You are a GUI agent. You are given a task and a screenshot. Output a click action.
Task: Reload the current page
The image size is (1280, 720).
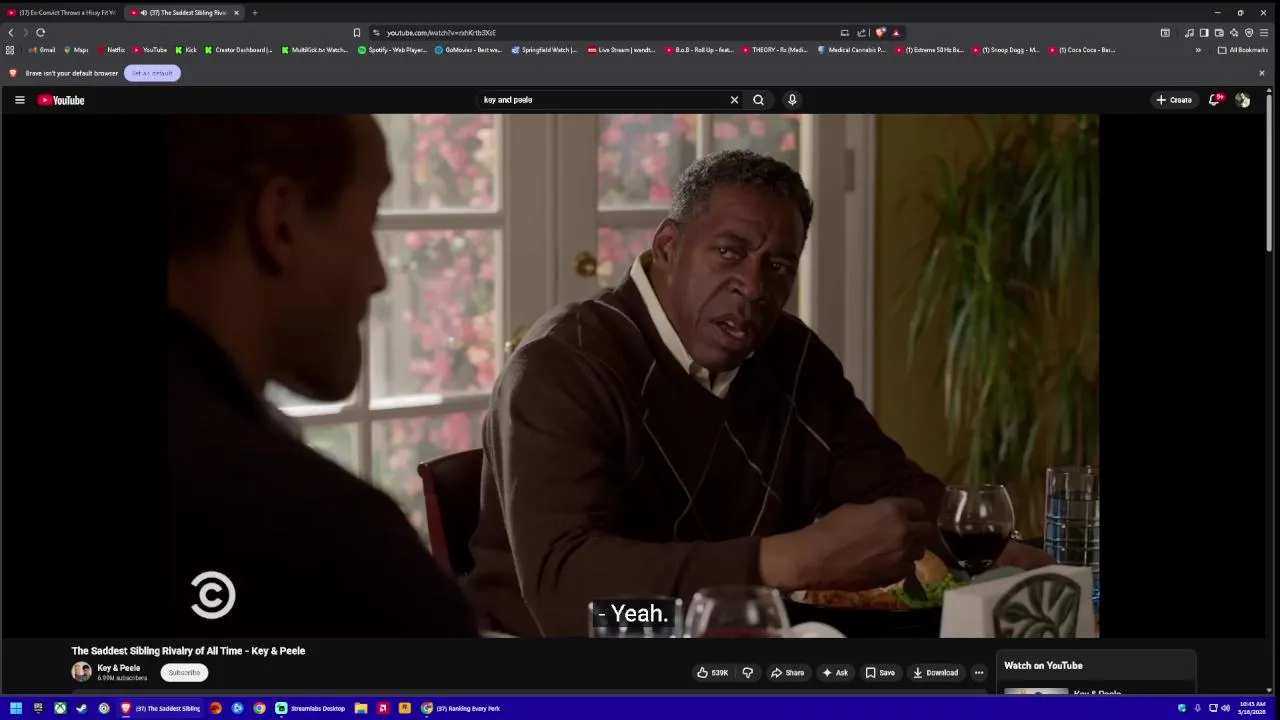point(41,33)
